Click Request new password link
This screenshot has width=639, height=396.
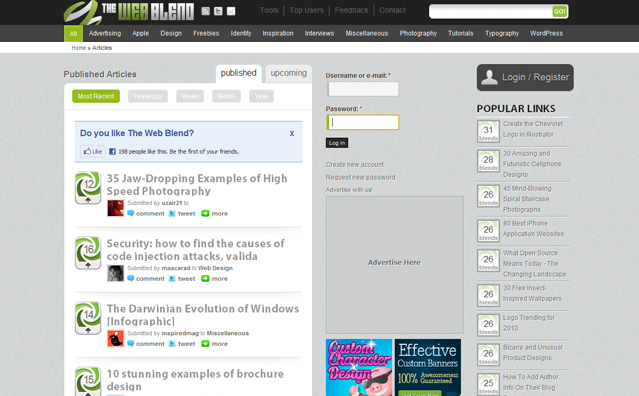tap(360, 177)
